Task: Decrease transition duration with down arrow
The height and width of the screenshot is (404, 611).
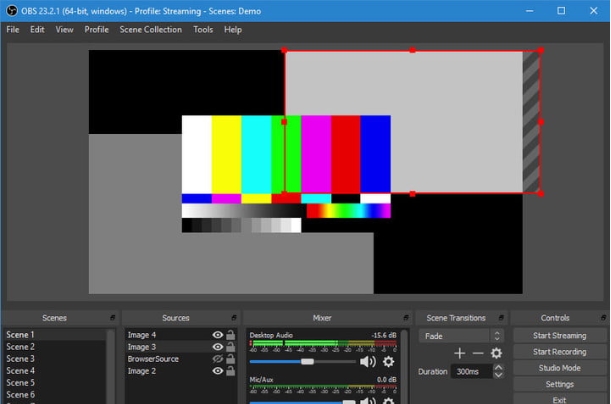Action: (x=498, y=375)
